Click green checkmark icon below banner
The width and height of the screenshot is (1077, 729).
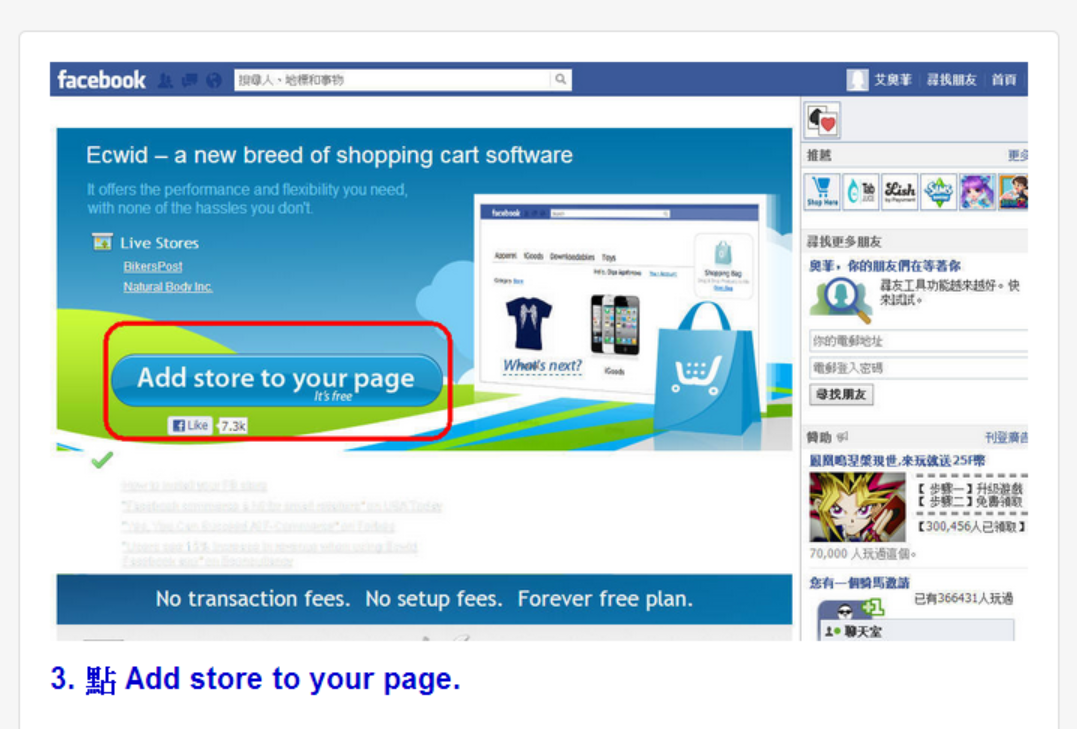[x=102, y=460]
